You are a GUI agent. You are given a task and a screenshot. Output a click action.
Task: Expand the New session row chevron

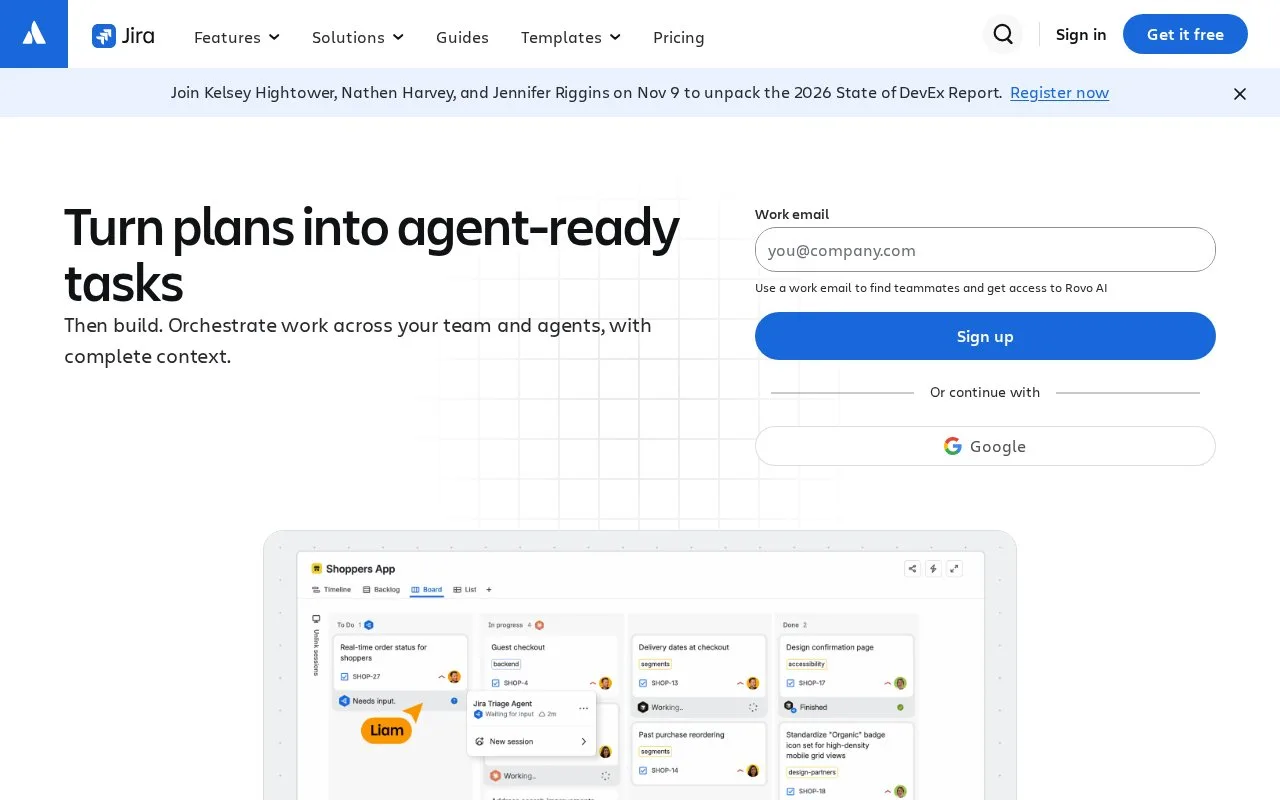(x=583, y=742)
